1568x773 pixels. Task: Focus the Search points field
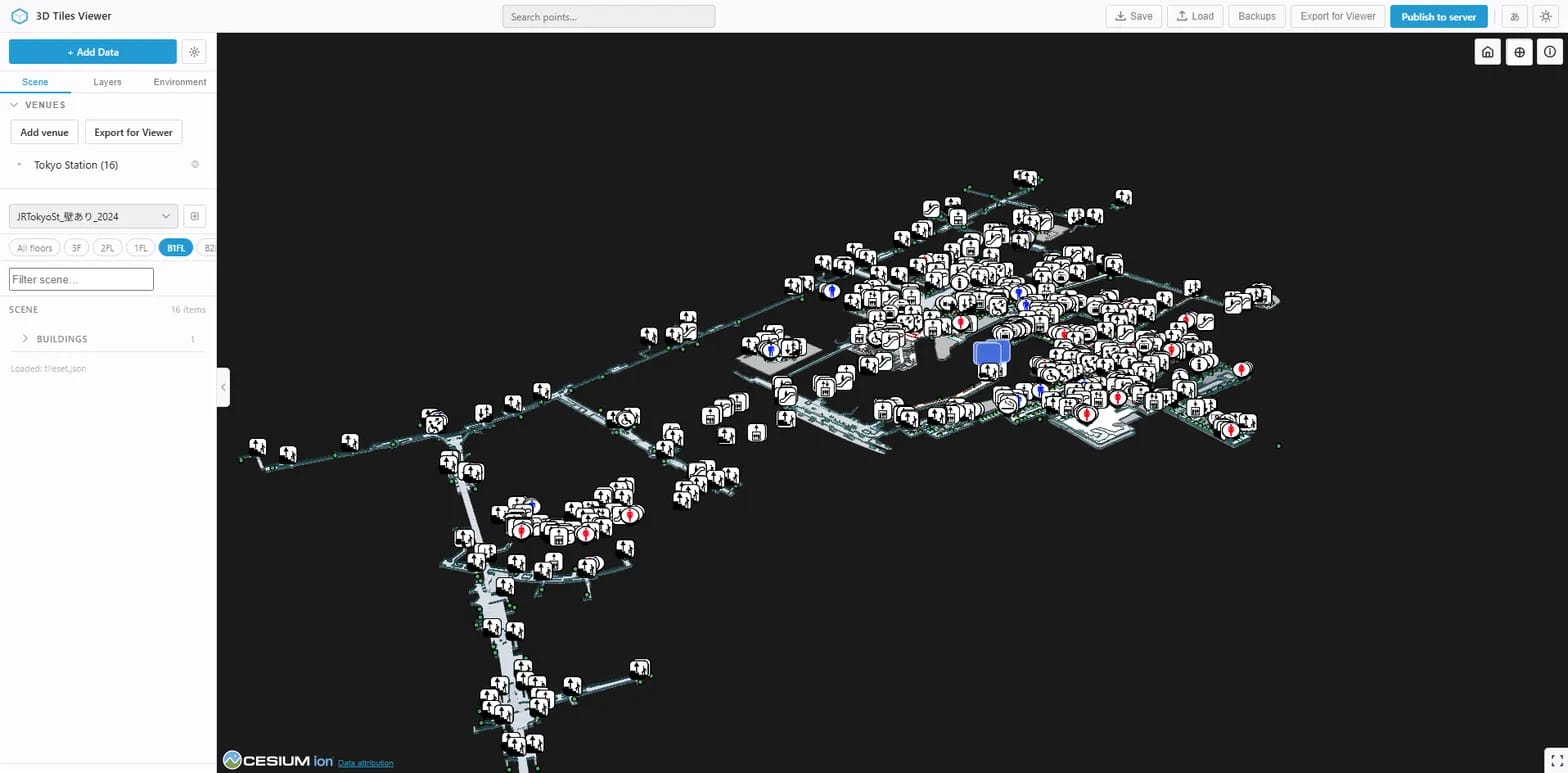(x=609, y=16)
